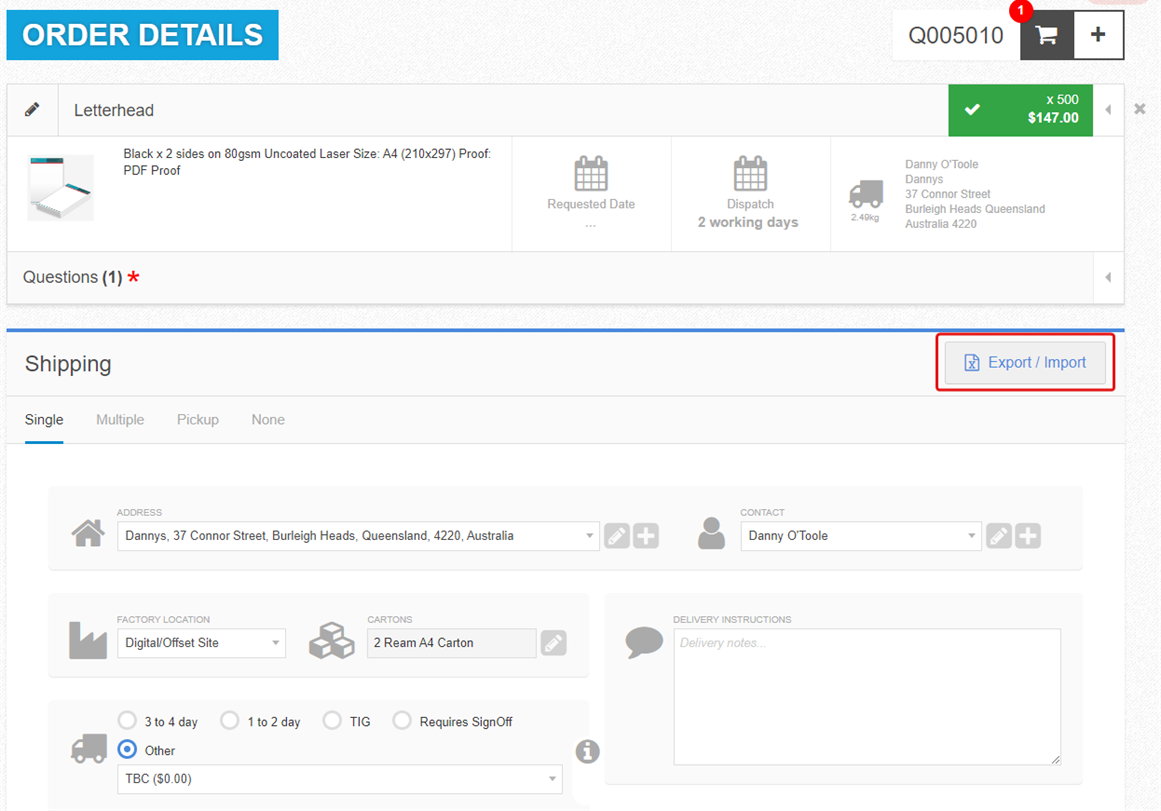Collapse the Letterhead row arrow
This screenshot has width=1161, height=811.
(1108, 110)
